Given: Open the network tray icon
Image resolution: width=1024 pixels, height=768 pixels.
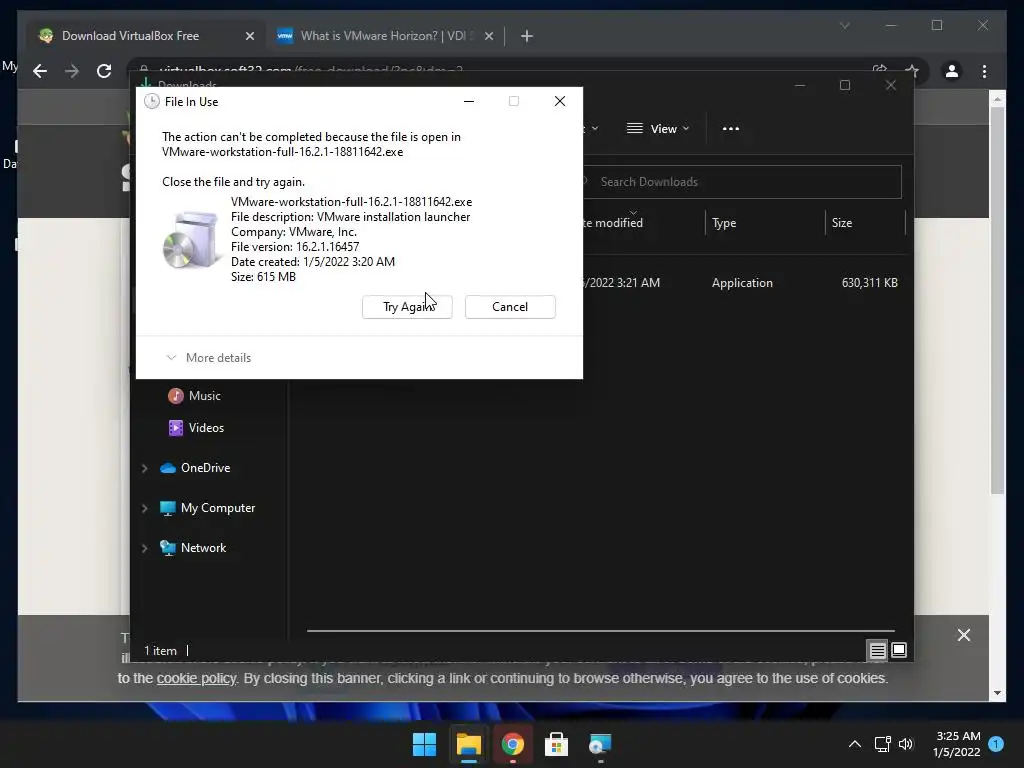Looking at the screenshot, I should [x=882, y=744].
